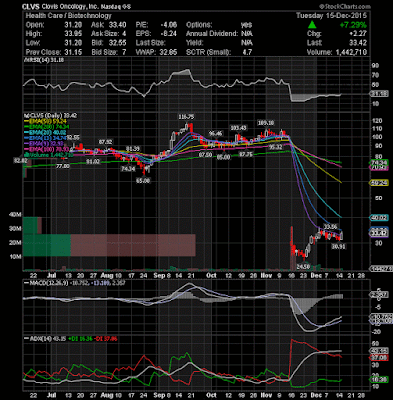Click the 2.357 MACD histogram value tag

tap(379, 295)
